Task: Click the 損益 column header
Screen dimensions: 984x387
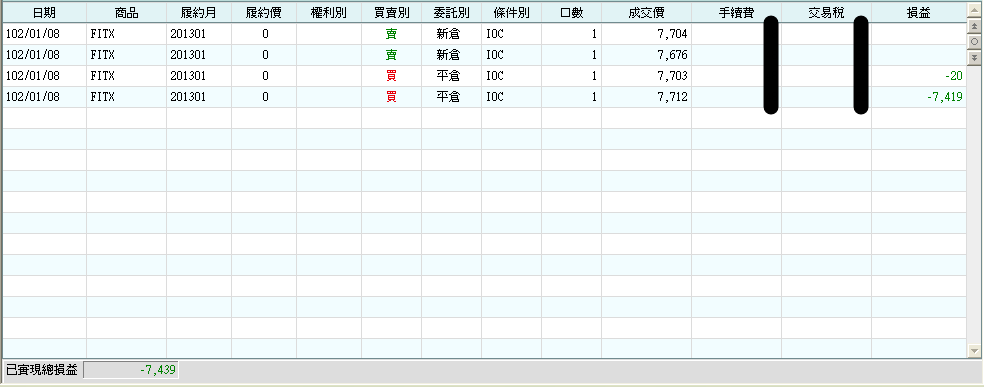Action: (919, 13)
